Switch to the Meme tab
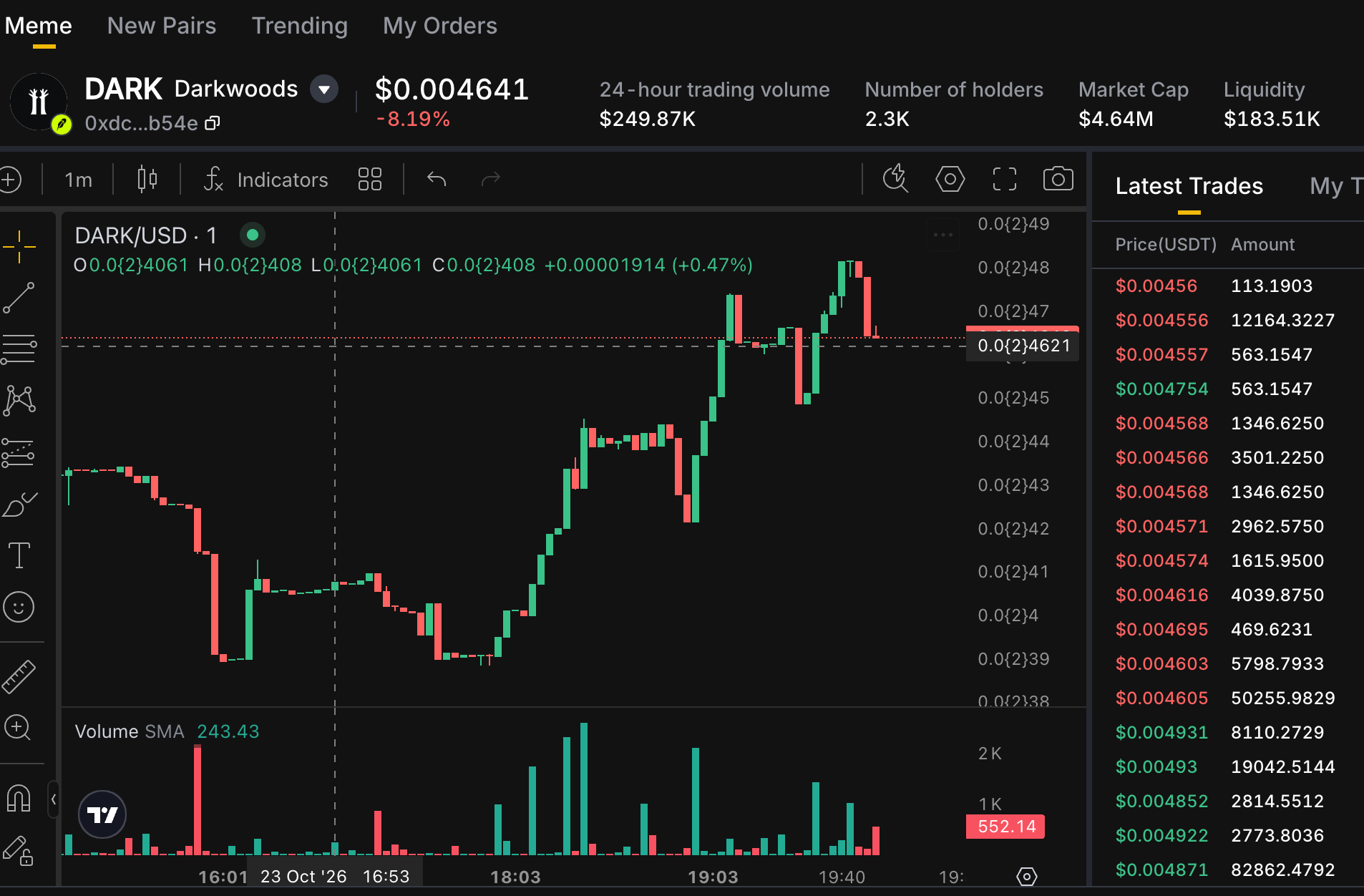 [39, 26]
